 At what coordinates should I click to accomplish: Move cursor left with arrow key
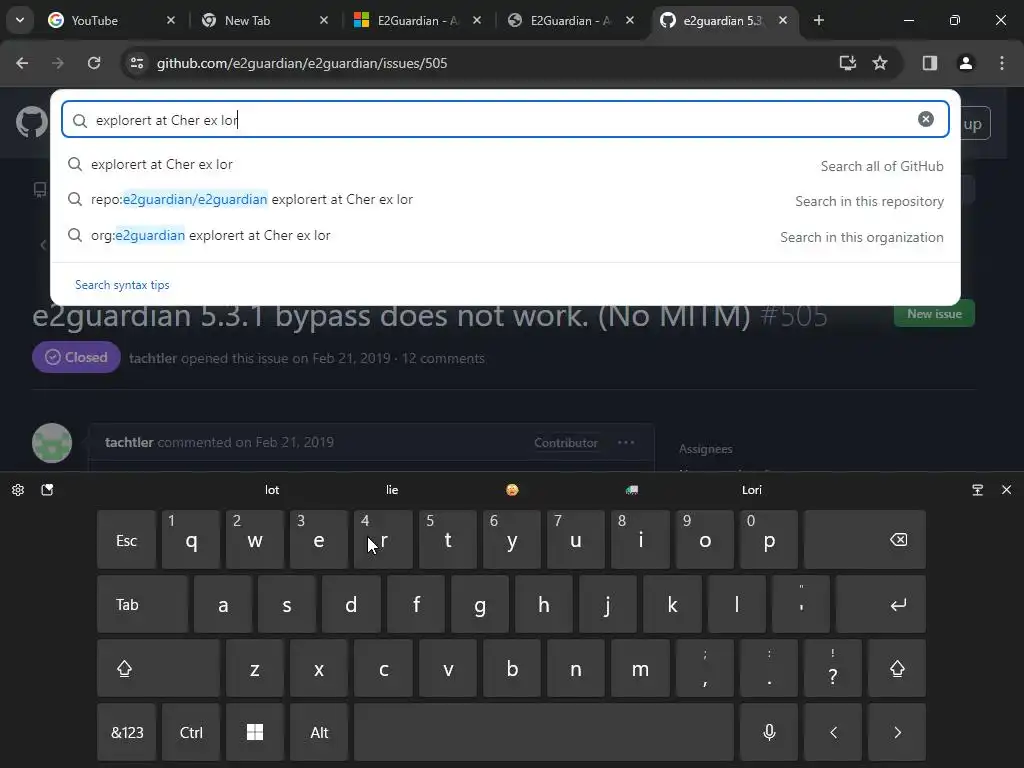point(833,732)
